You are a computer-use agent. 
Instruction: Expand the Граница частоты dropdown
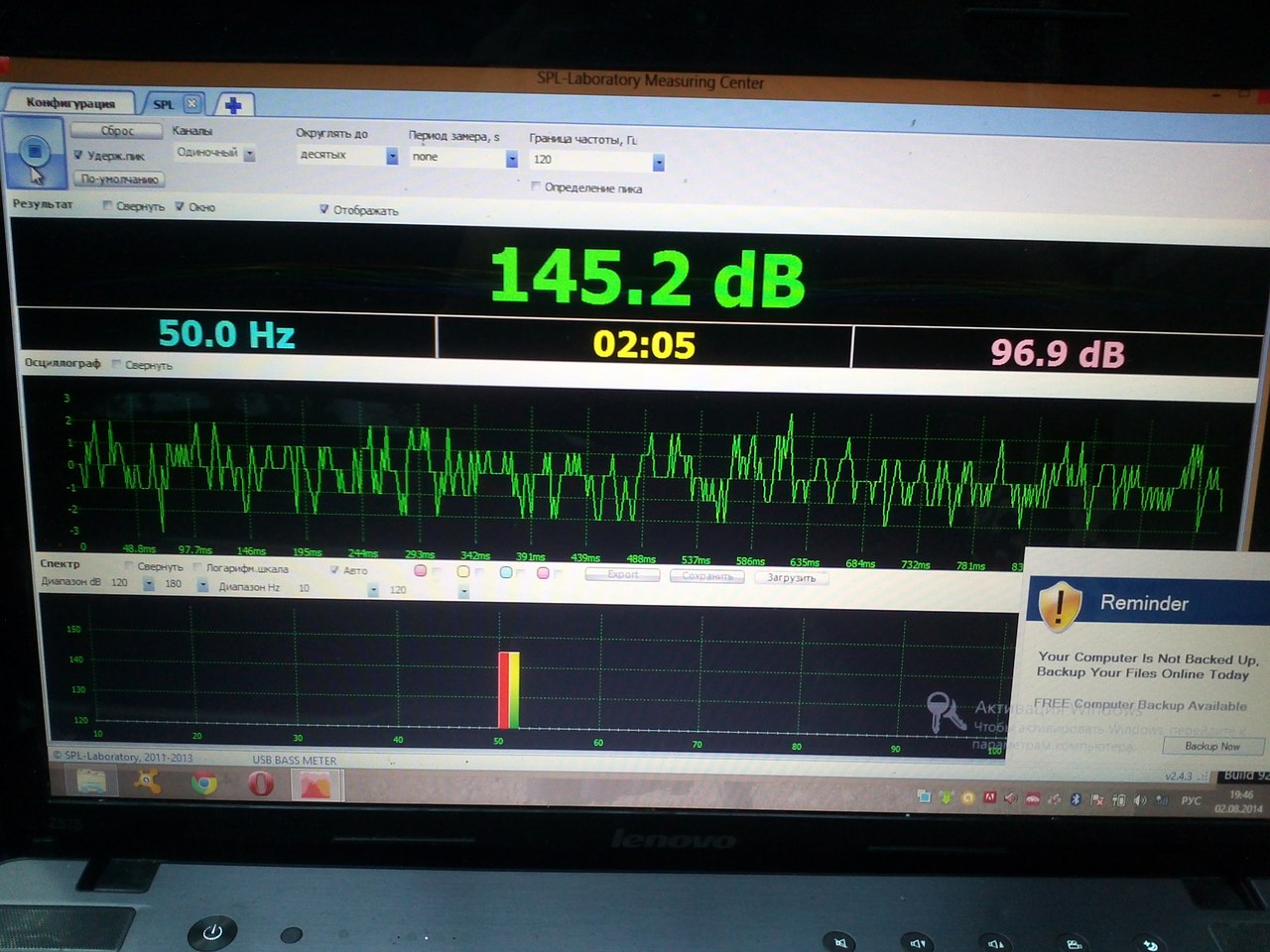coord(658,162)
